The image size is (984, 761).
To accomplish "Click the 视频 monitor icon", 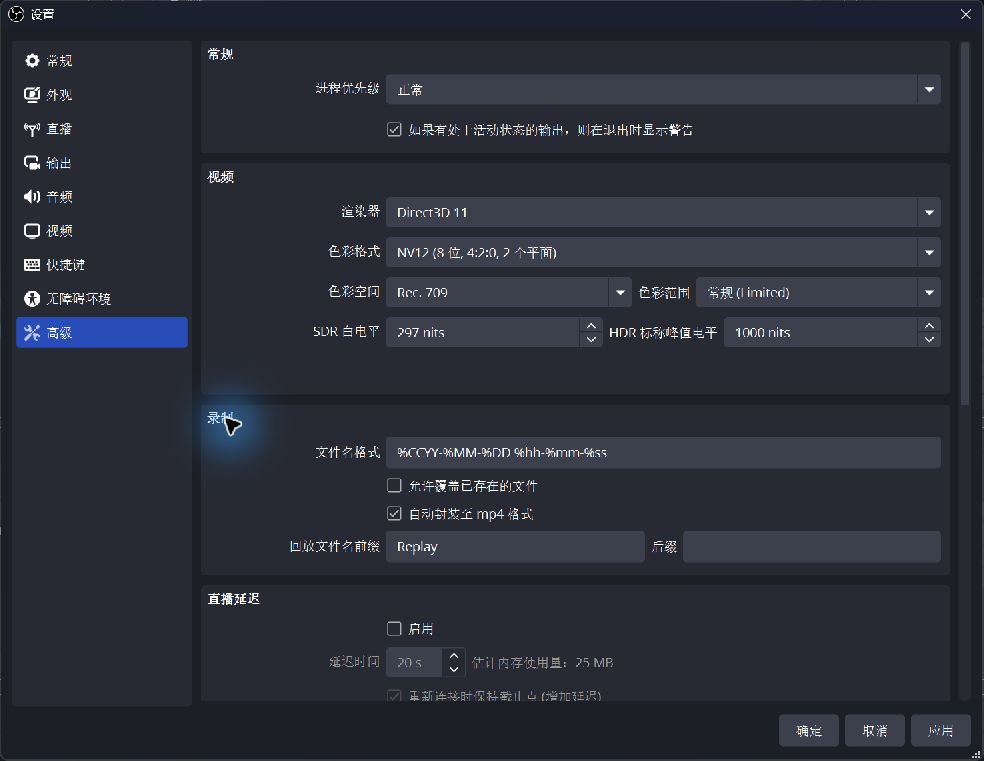I will tap(31, 231).
